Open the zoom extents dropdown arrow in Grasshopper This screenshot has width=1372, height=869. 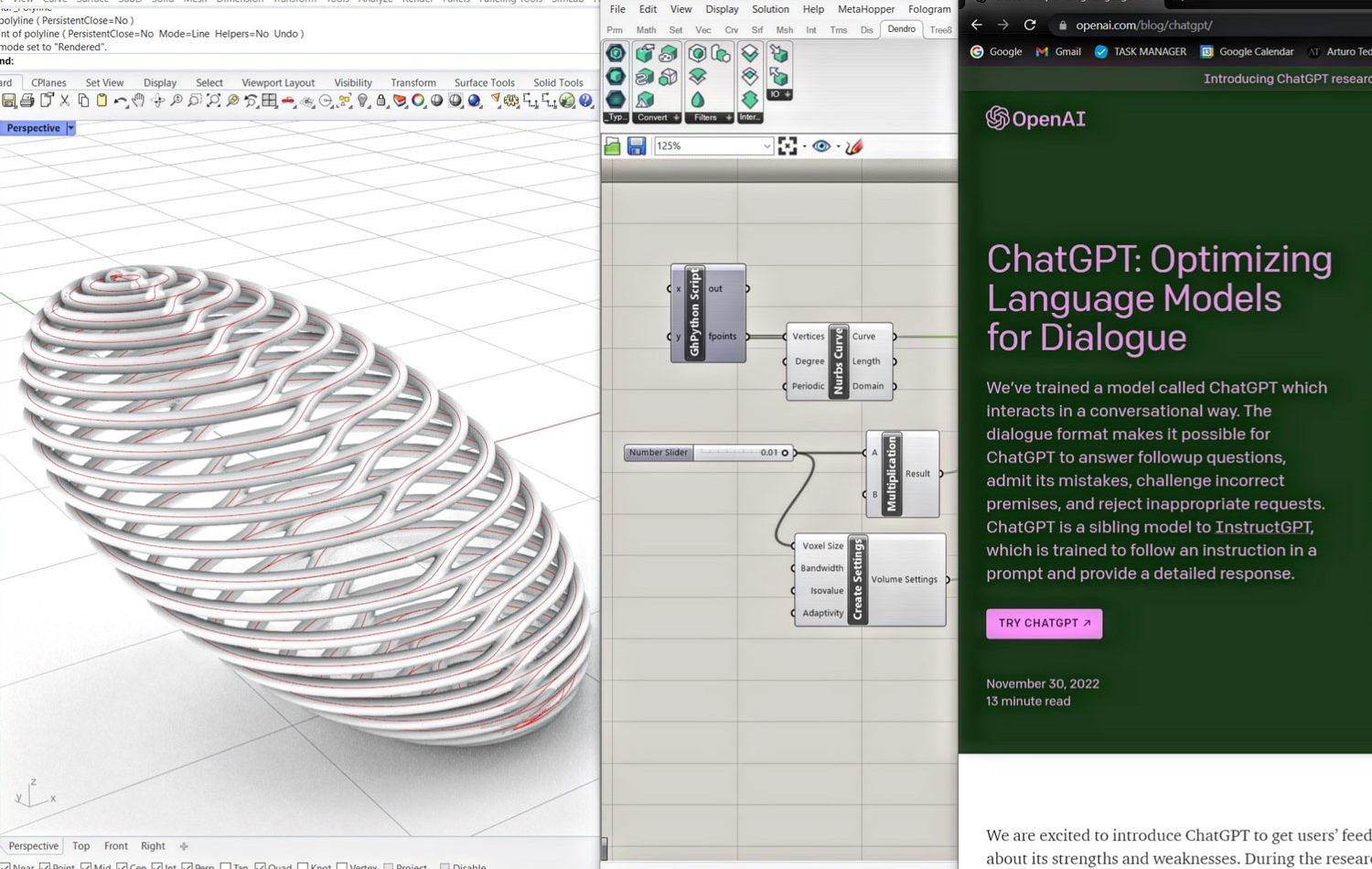pyautogui.click(x=804, y=146)
